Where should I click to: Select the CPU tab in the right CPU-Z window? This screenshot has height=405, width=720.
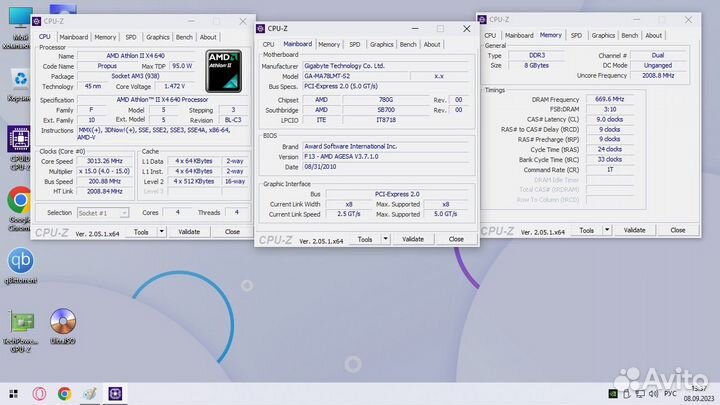(490, 35)
